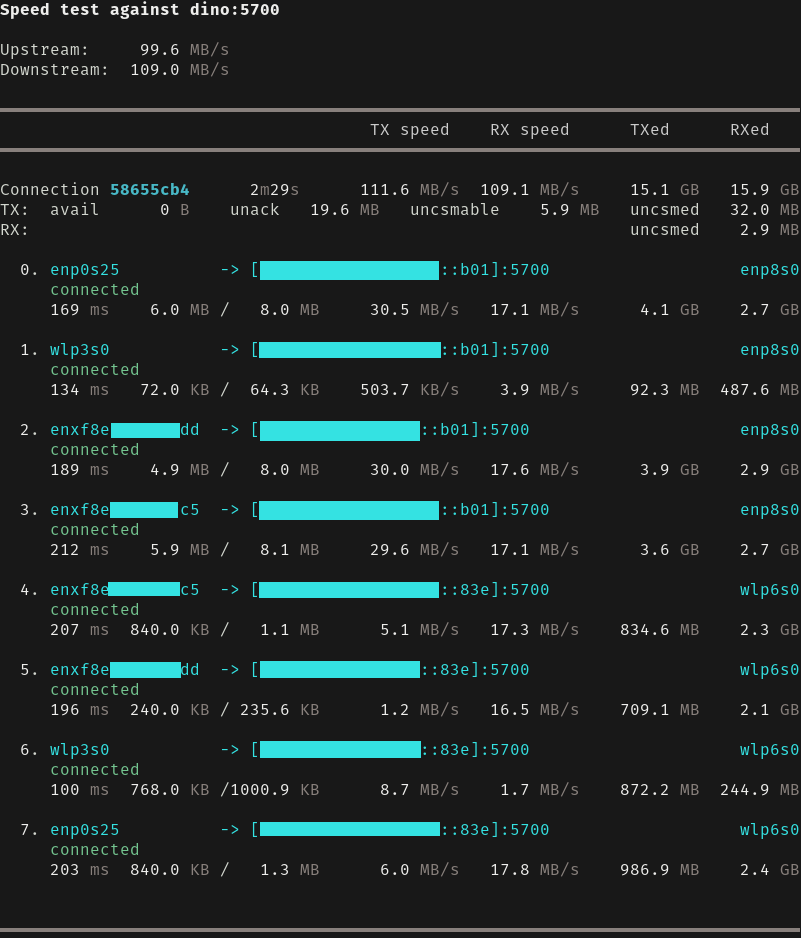801x938 pixels.
Task: Click the 2m29s connection duration
Action: [x=274, y=190]
